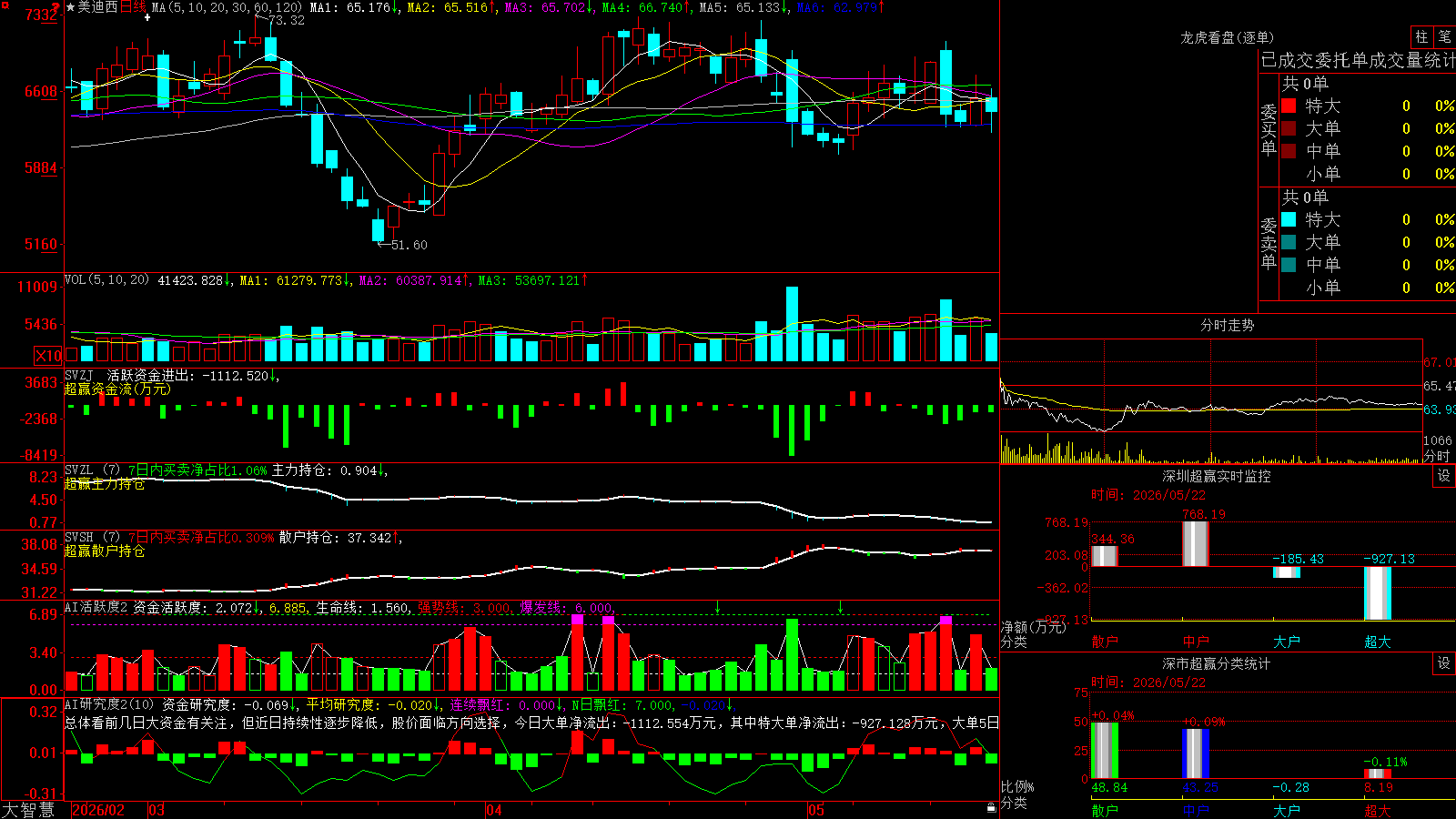Open settings 设 for 深市超赢分类统计
Screen dimensions: 1456x819
point(1444,663)
